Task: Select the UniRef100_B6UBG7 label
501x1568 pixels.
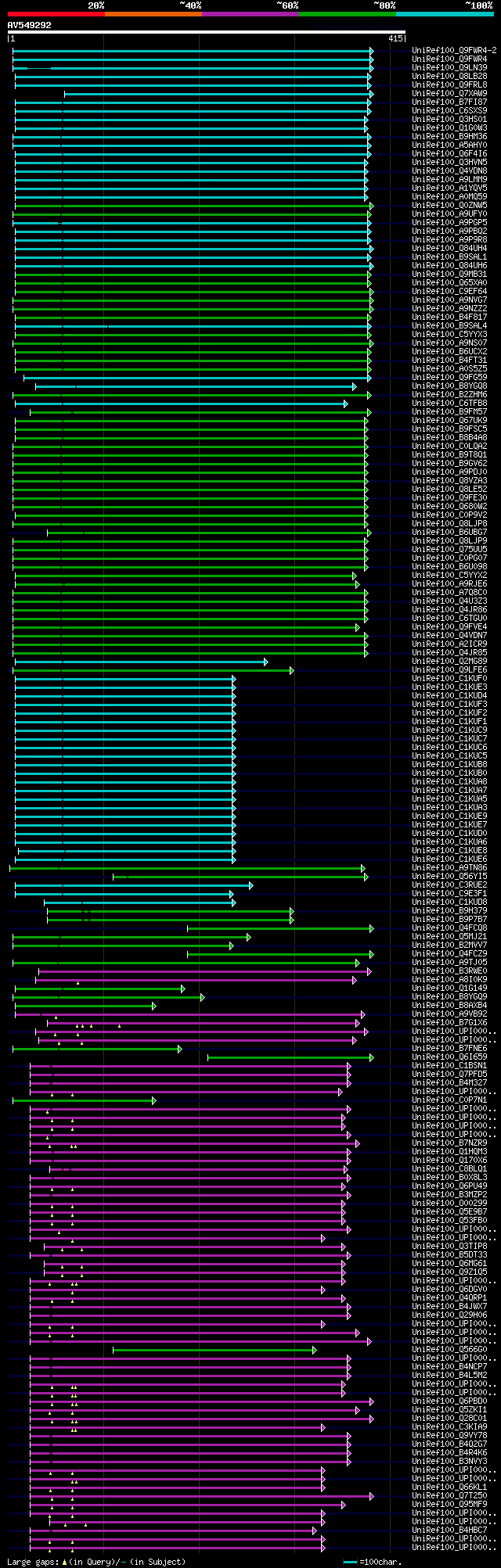Action: pos(450,532)
